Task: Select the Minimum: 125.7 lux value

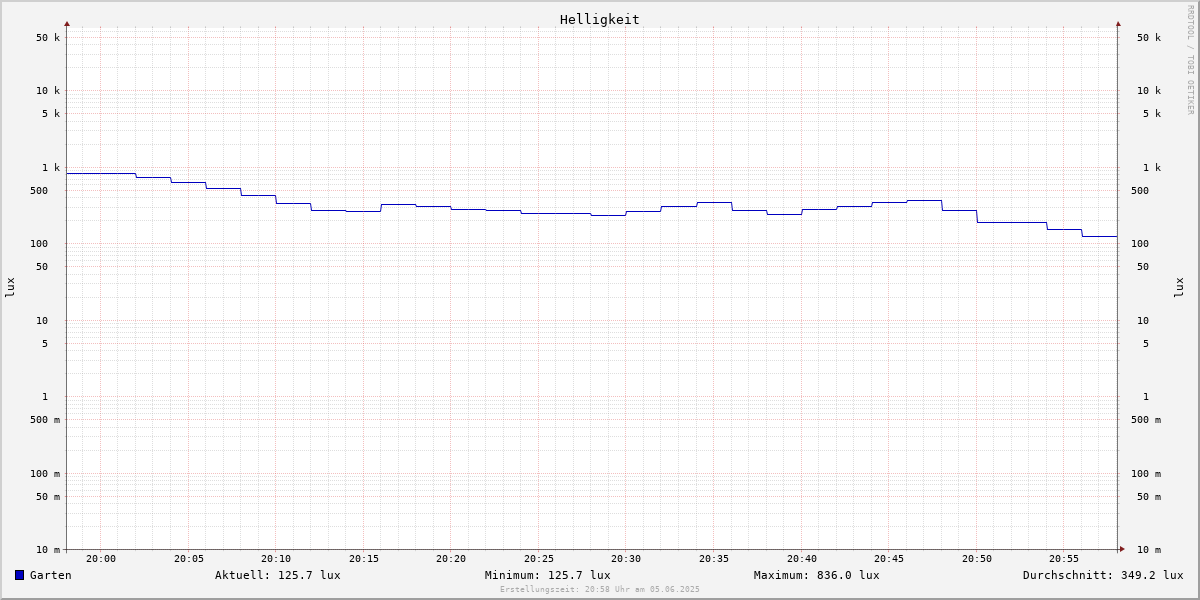Action: pos(548,575)
